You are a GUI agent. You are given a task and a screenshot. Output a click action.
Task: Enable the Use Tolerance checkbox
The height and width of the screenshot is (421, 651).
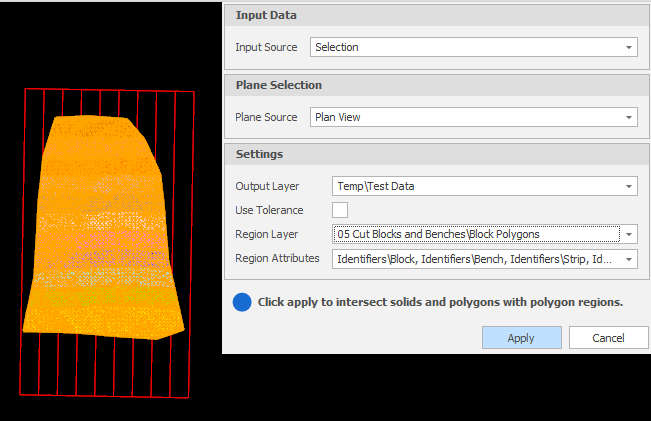click(x=340, y=210)
